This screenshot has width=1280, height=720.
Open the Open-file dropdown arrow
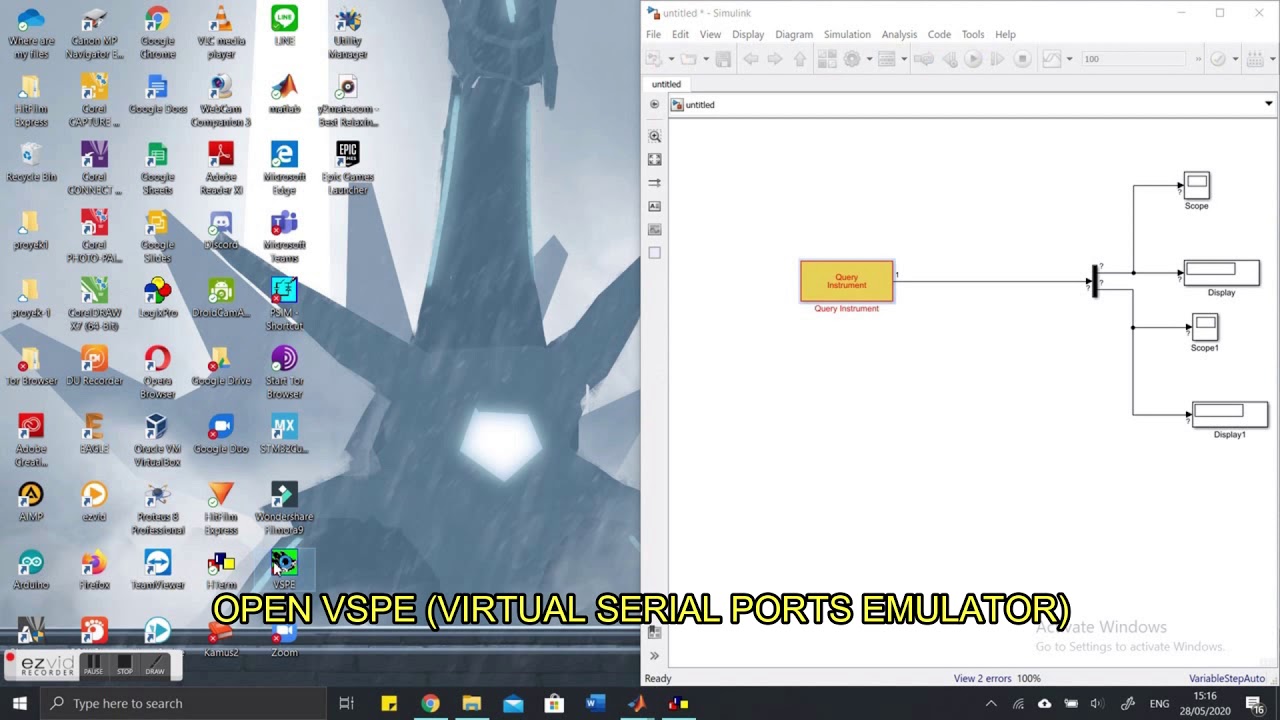click(706, 59)
